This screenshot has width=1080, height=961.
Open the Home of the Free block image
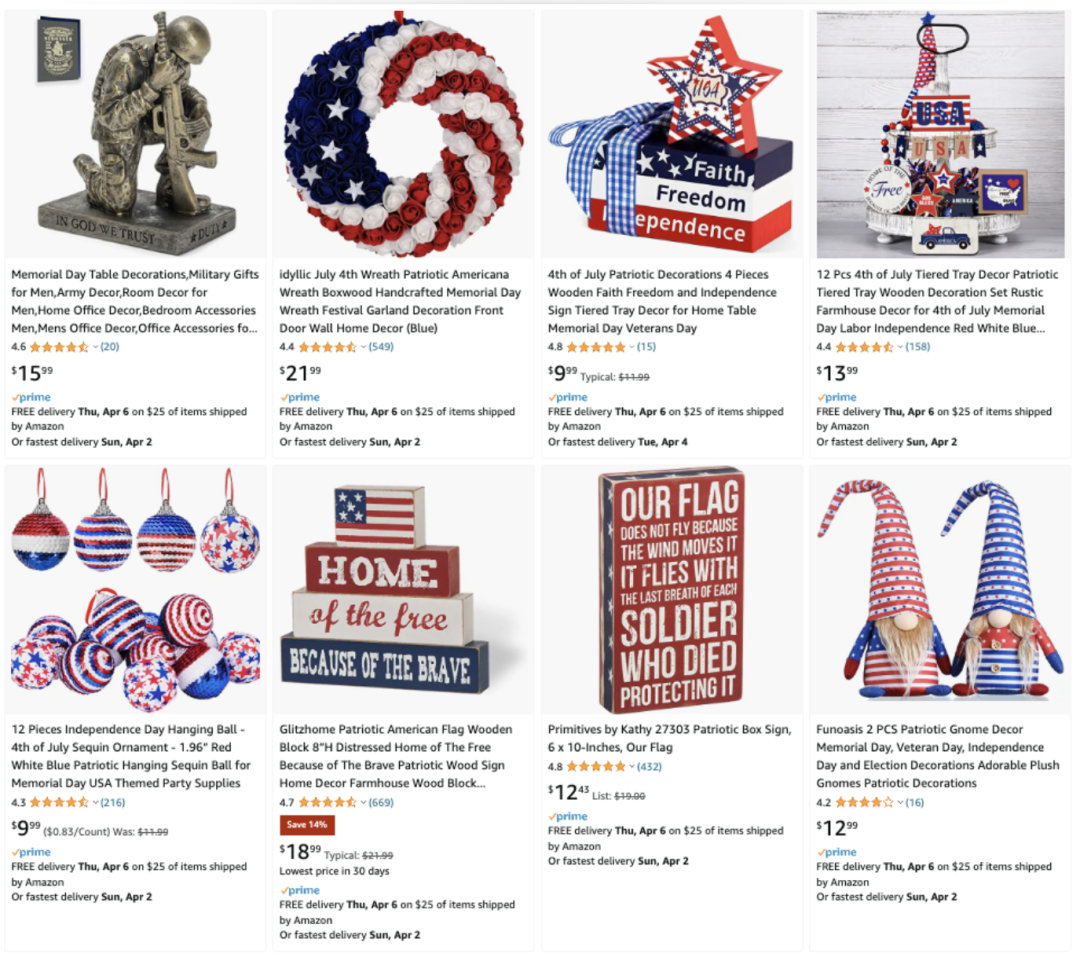tap(403, 590)
